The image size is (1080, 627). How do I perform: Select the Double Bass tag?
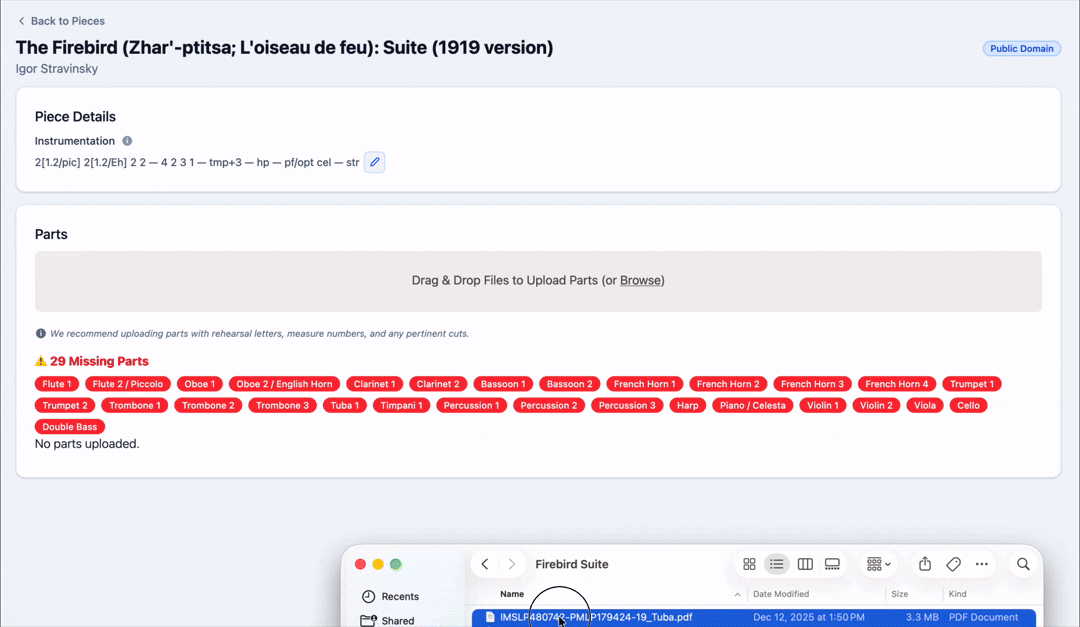pyautogui.click(x=70, y=426)
